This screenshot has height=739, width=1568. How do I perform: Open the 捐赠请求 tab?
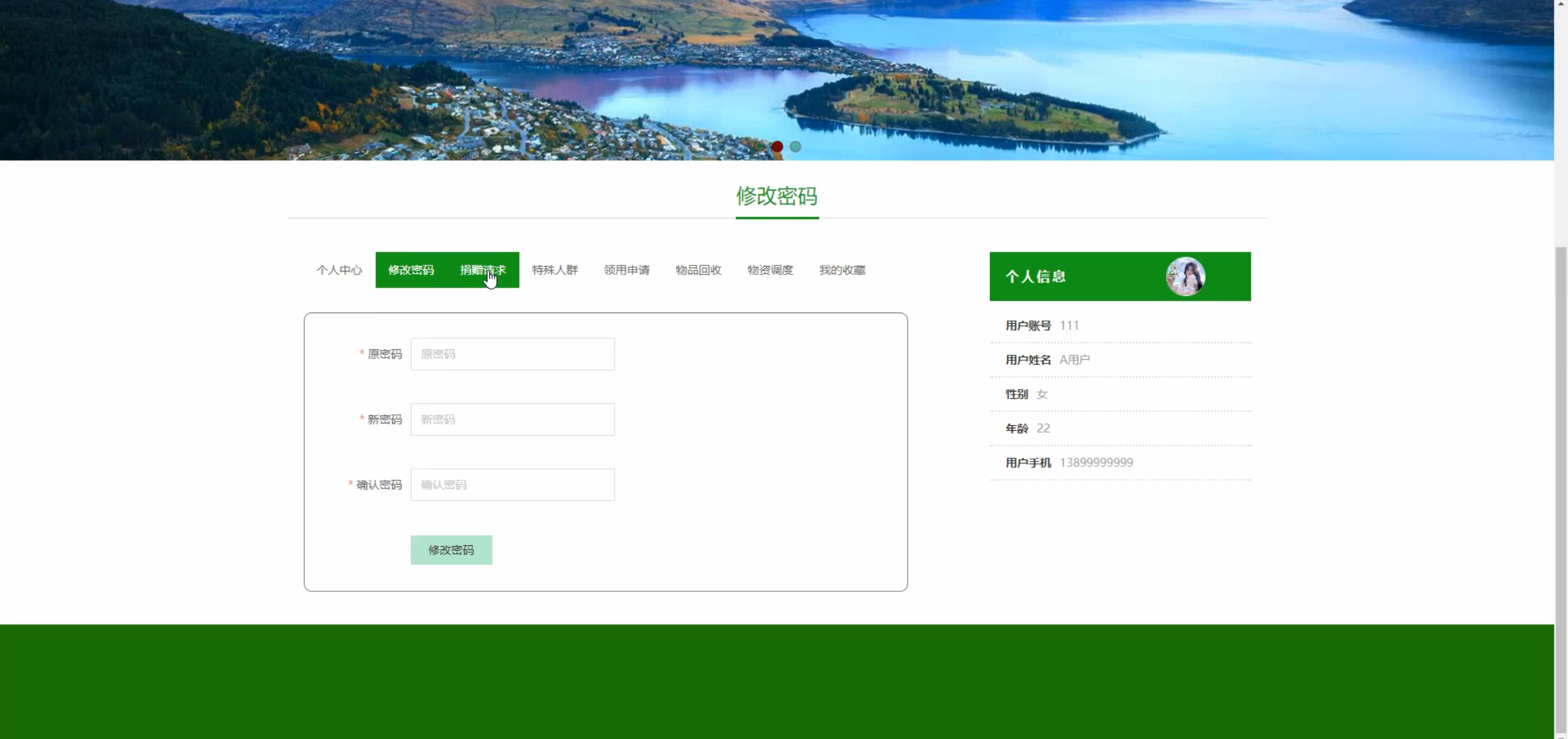(483, 270)
